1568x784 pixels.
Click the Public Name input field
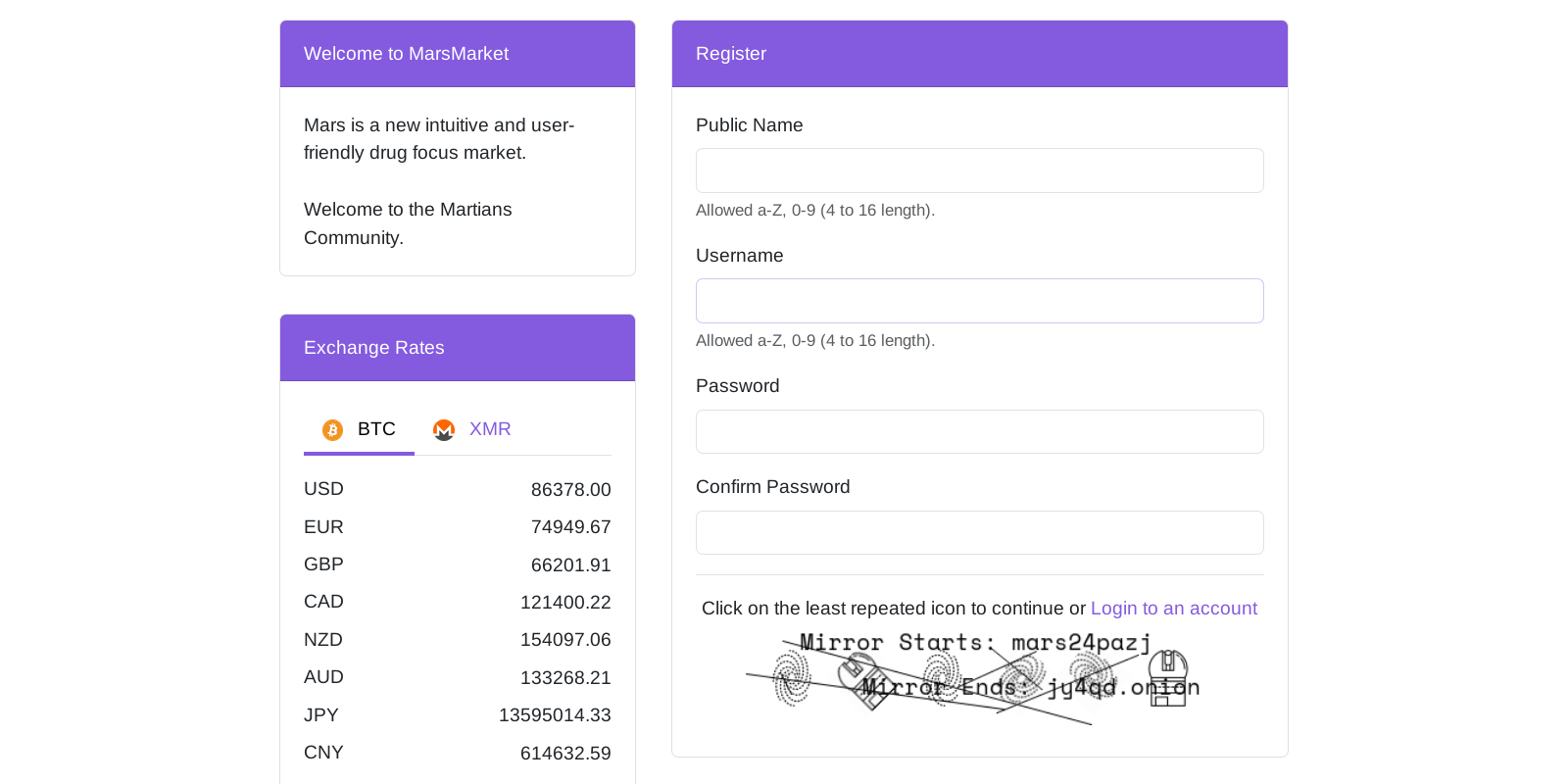(x=979, y=170)
